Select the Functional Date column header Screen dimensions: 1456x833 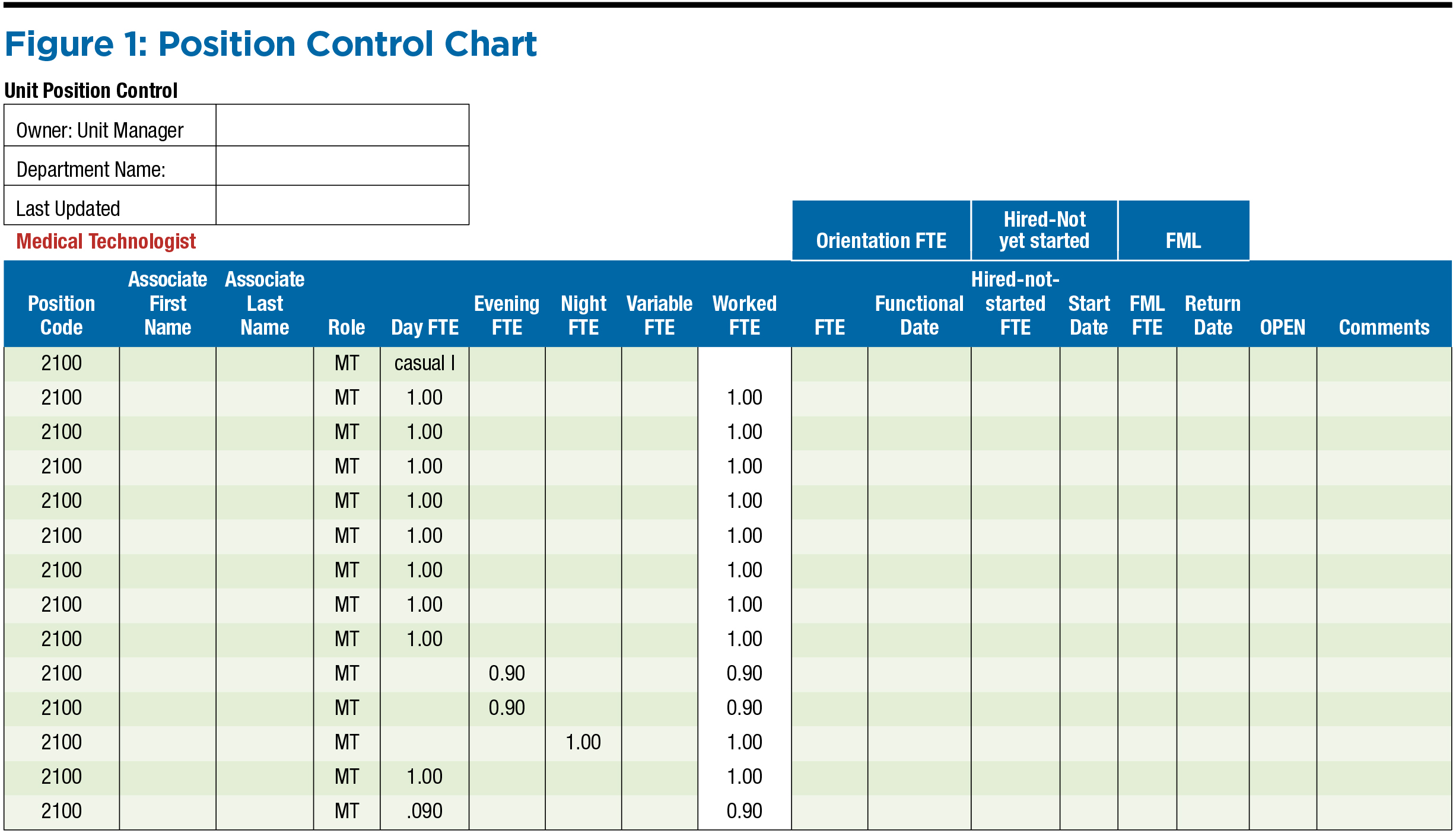point(919,315)
